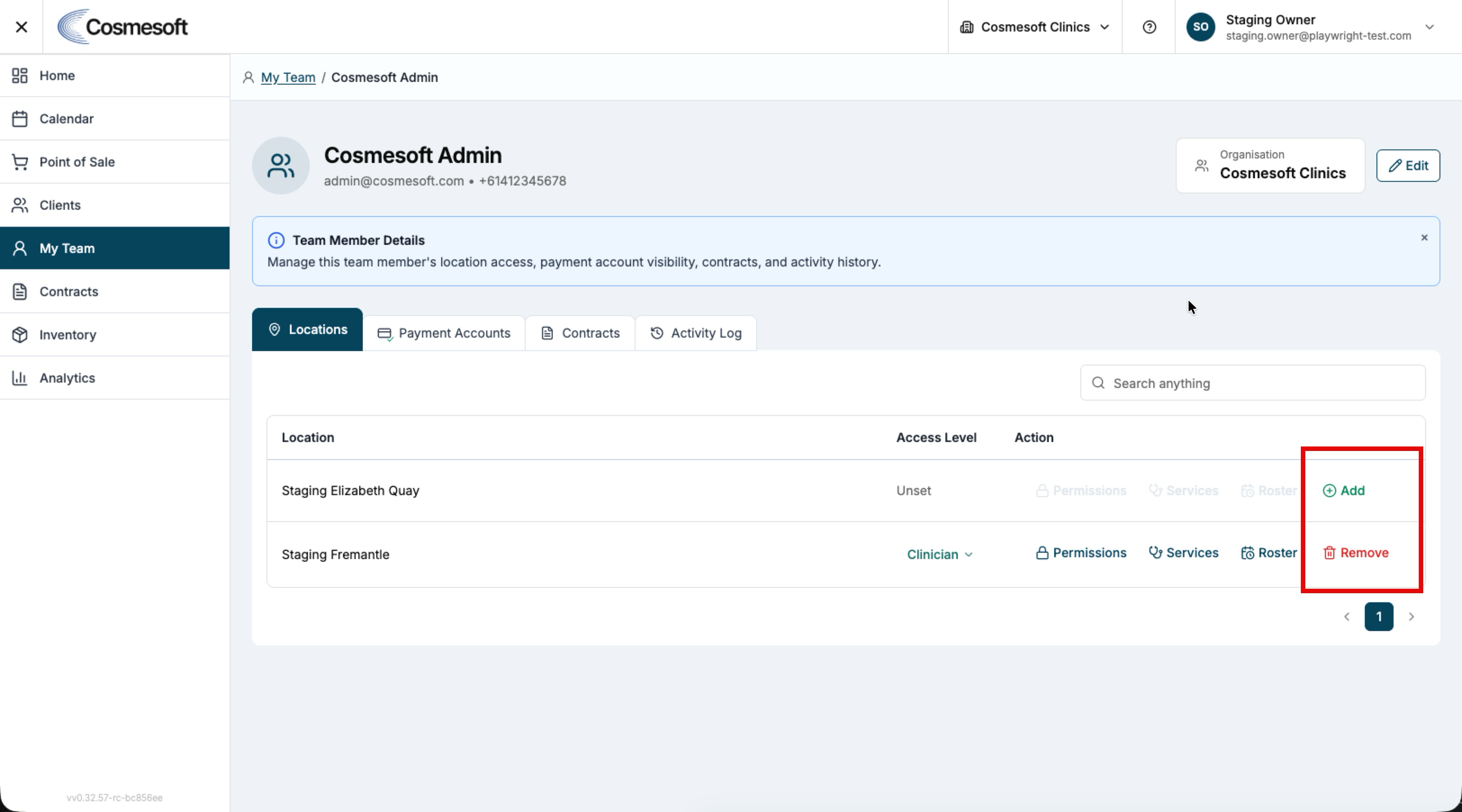Remove Staging Fremantle location

click(1355, 553)
